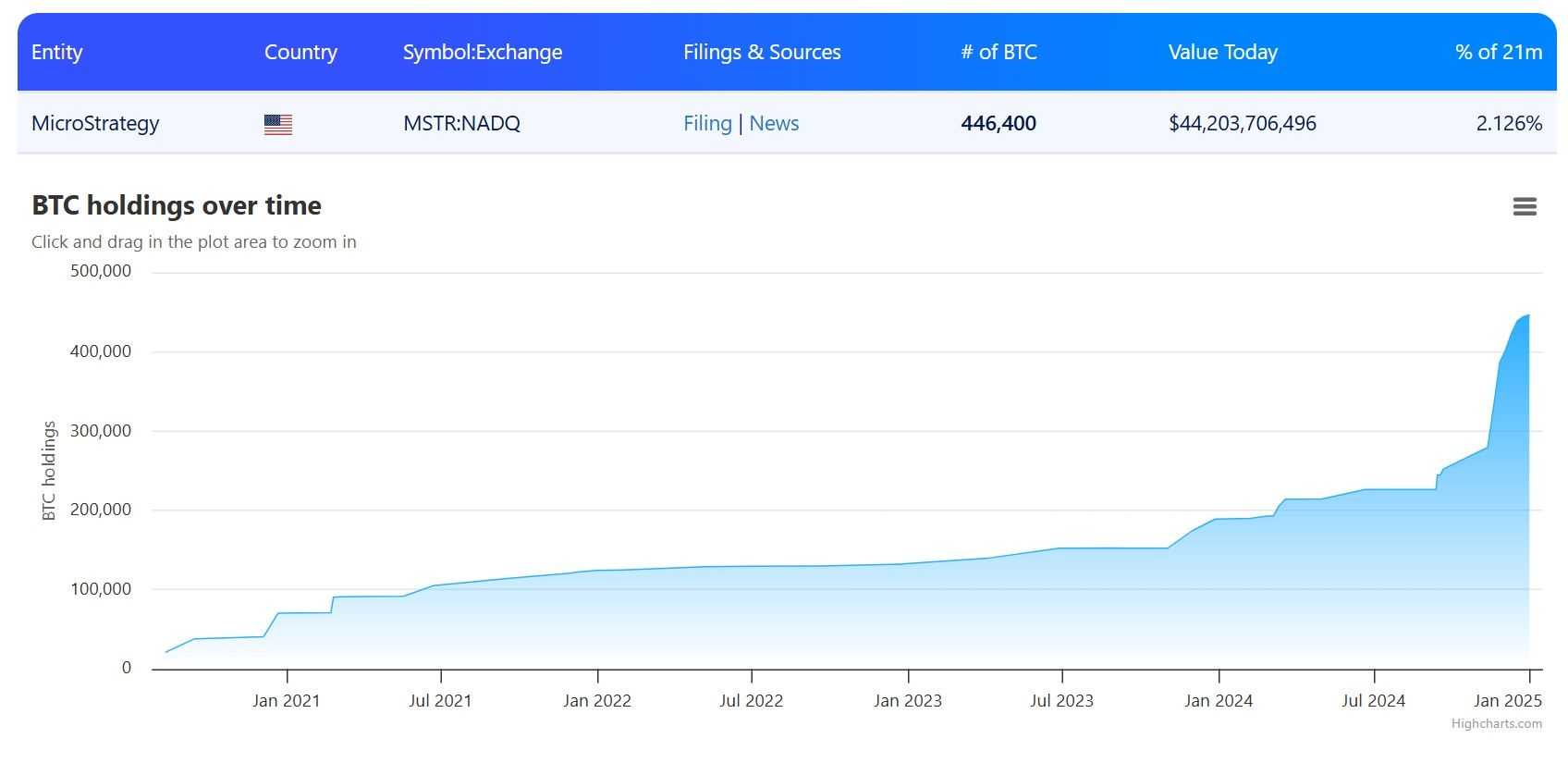Click the Country column header
The width and height of the screenshot is (1568, 763).
pos(300,52)
